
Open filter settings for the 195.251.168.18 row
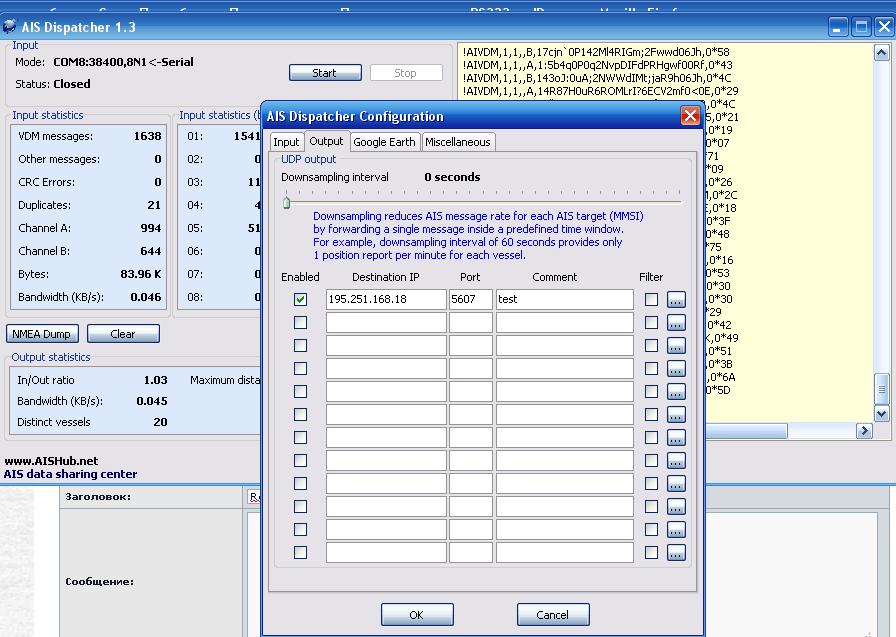[x=676, y=299]
